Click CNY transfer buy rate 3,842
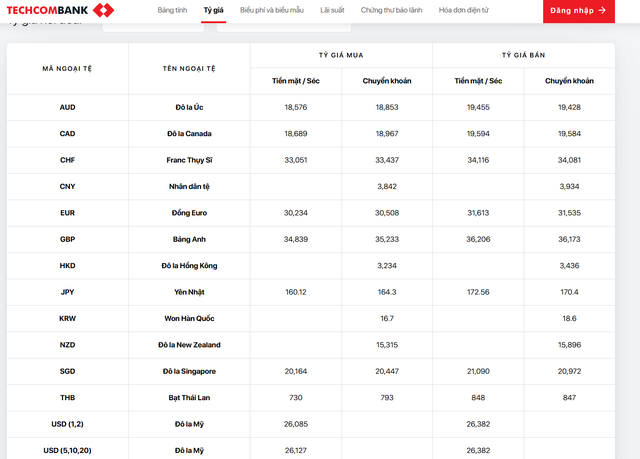This screenshot has height=459, width=640. pos(387,186)
